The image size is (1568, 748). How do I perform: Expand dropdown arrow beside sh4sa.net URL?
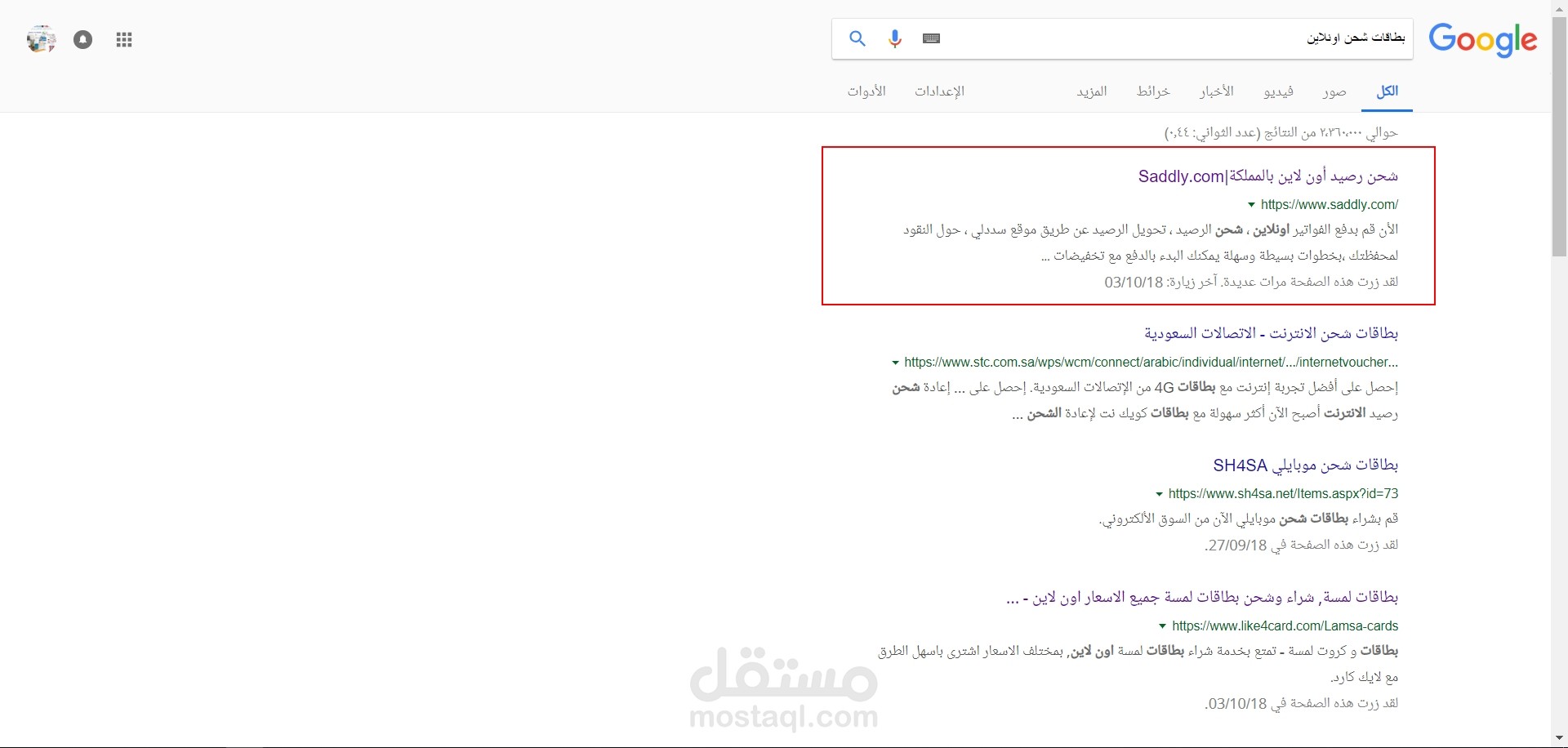point(1160,494)
